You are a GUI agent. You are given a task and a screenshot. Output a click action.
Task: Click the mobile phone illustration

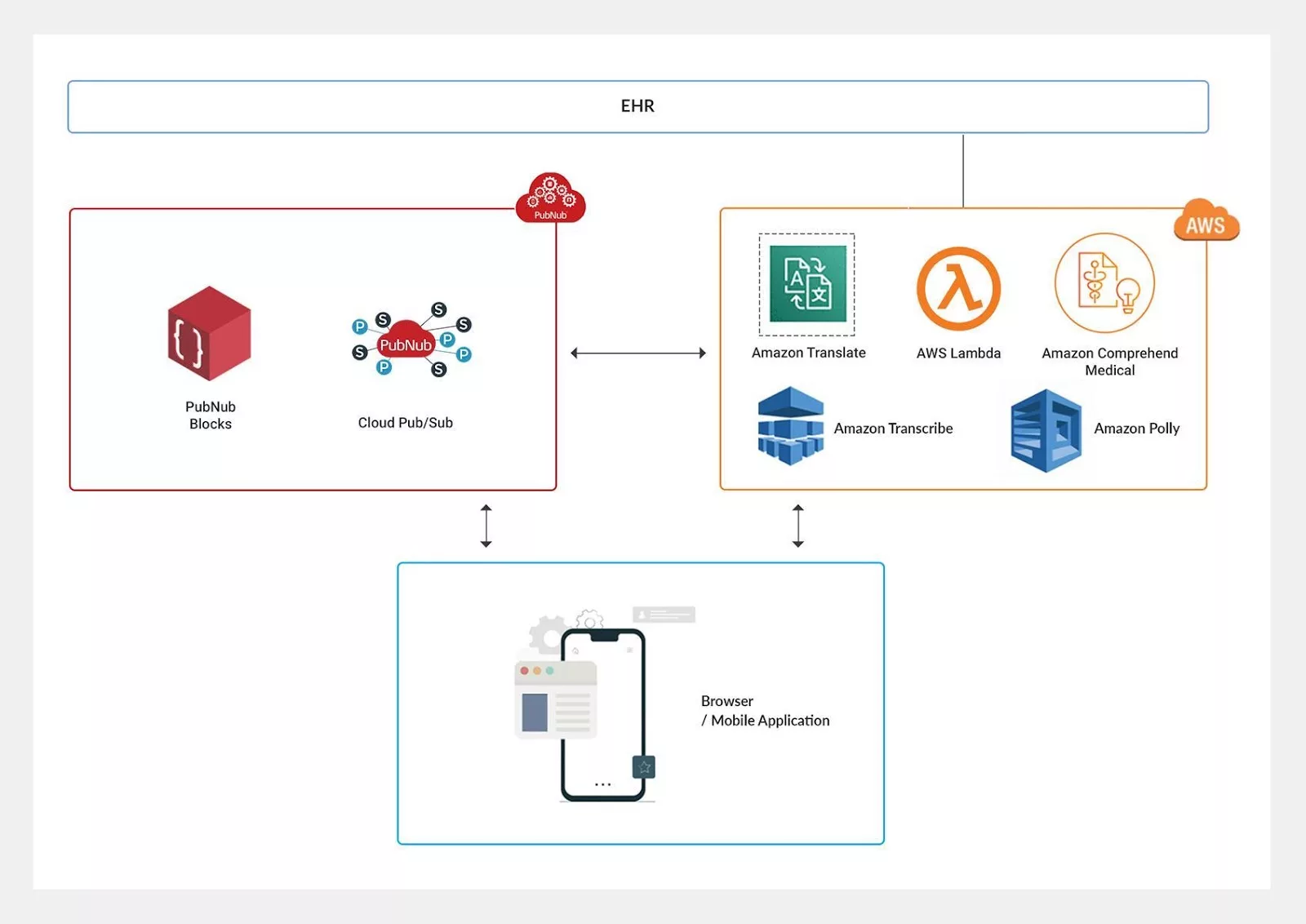pyautogui.click(x=604, y=715)
